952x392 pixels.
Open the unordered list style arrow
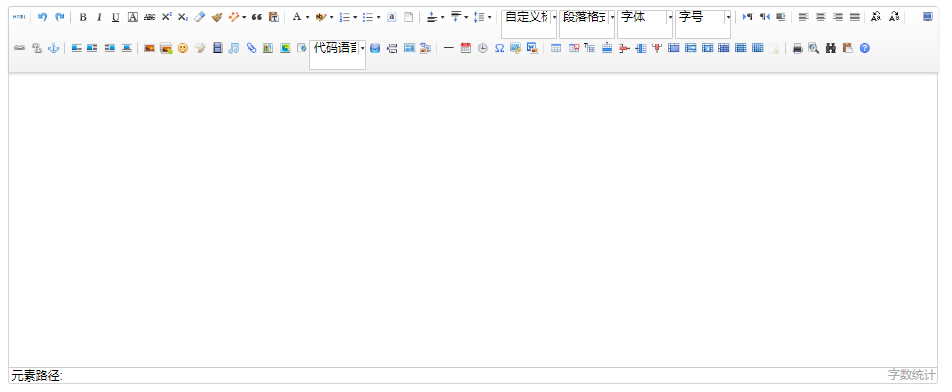(378, 17)
